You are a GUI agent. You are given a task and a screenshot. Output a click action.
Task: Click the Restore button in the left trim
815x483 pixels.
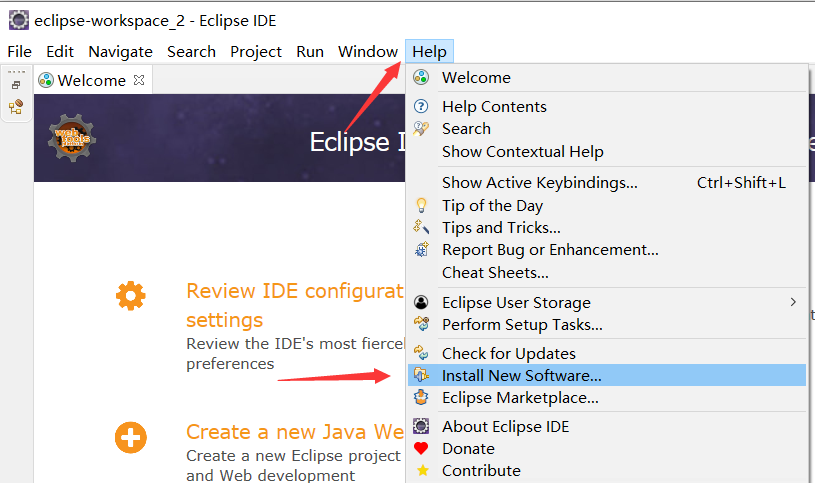point(16,86)
